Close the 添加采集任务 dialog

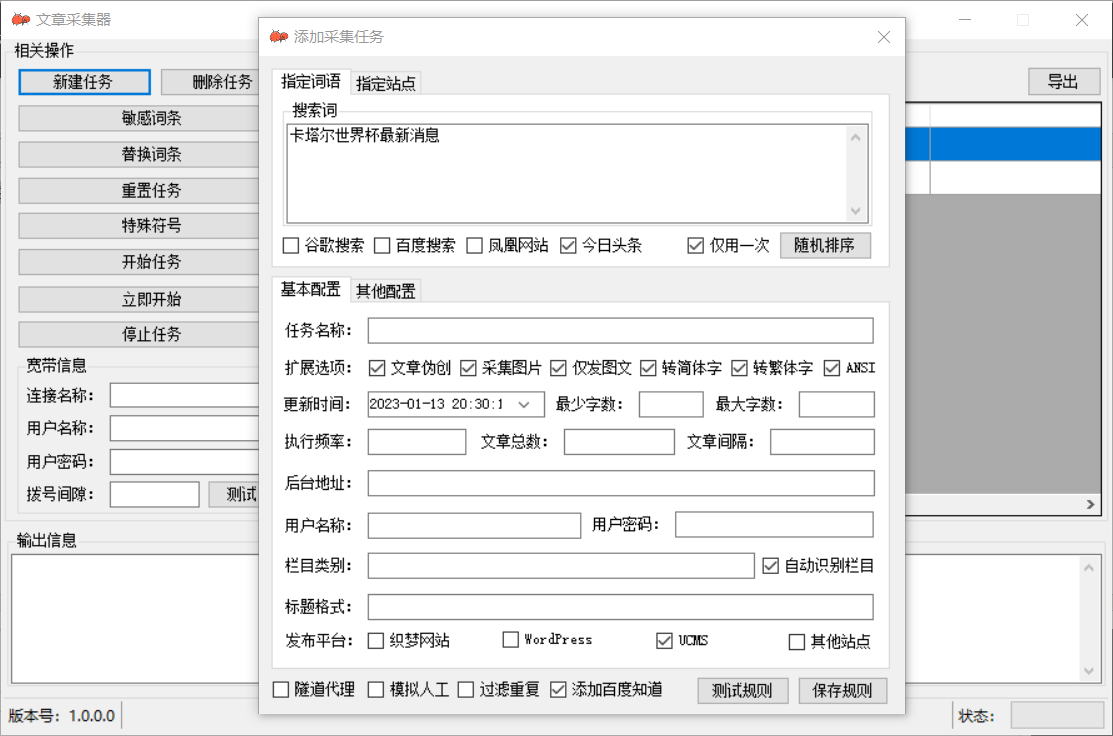coord(884,37)
